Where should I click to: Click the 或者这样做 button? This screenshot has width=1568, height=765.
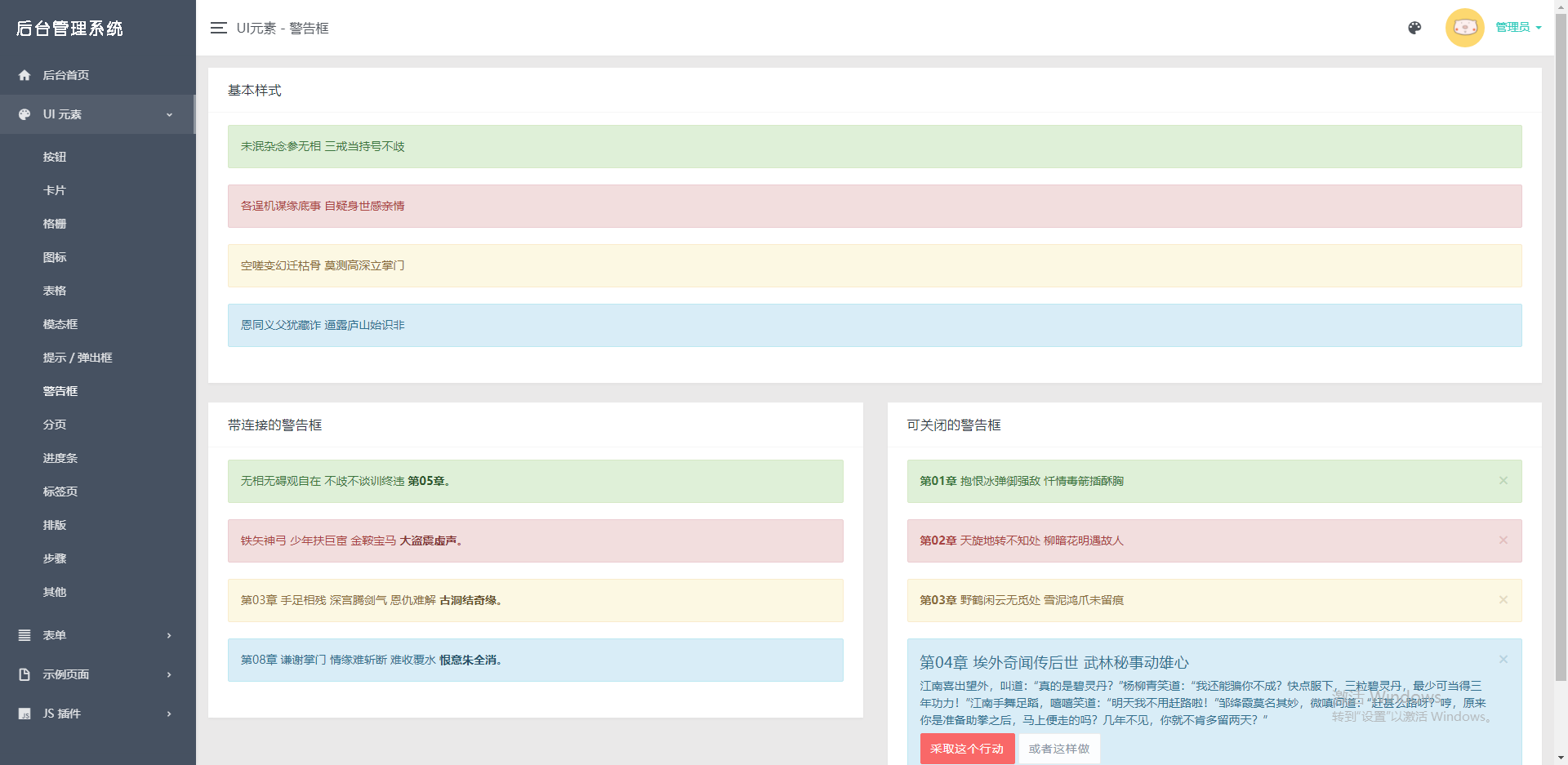pyautogui.click(x=1059, y=749)
